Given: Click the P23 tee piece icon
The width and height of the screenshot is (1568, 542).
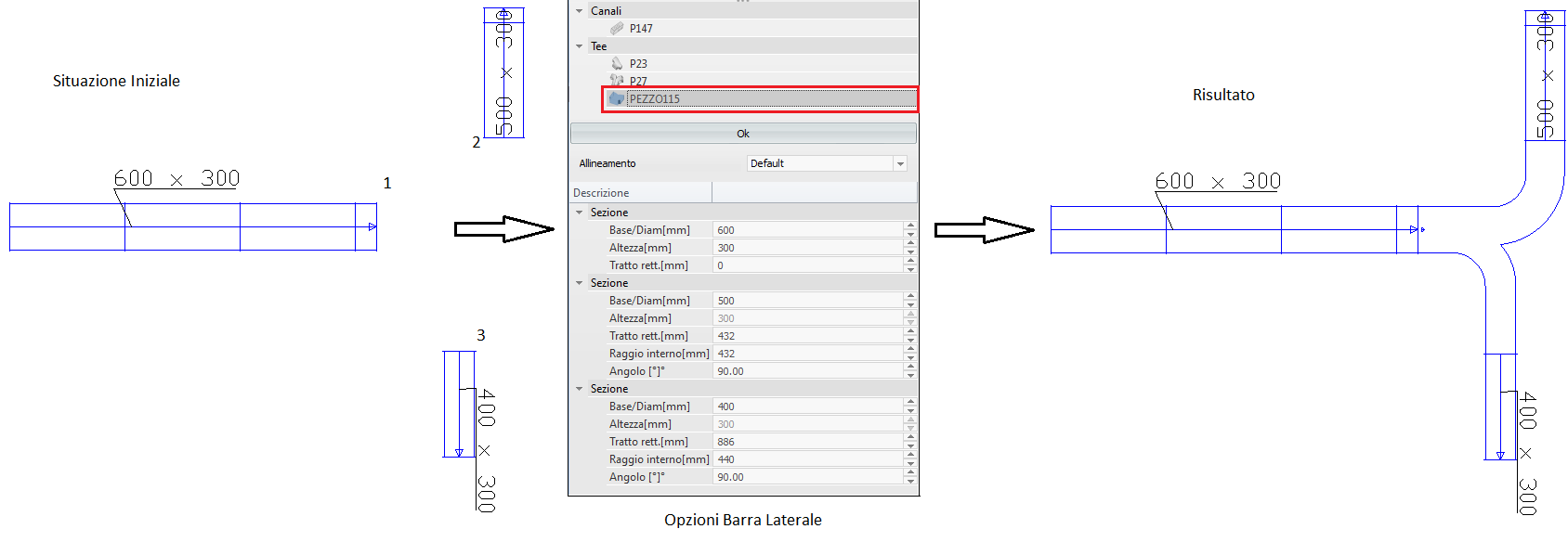Looking at the screenshot, I should [x=617, y=63].
